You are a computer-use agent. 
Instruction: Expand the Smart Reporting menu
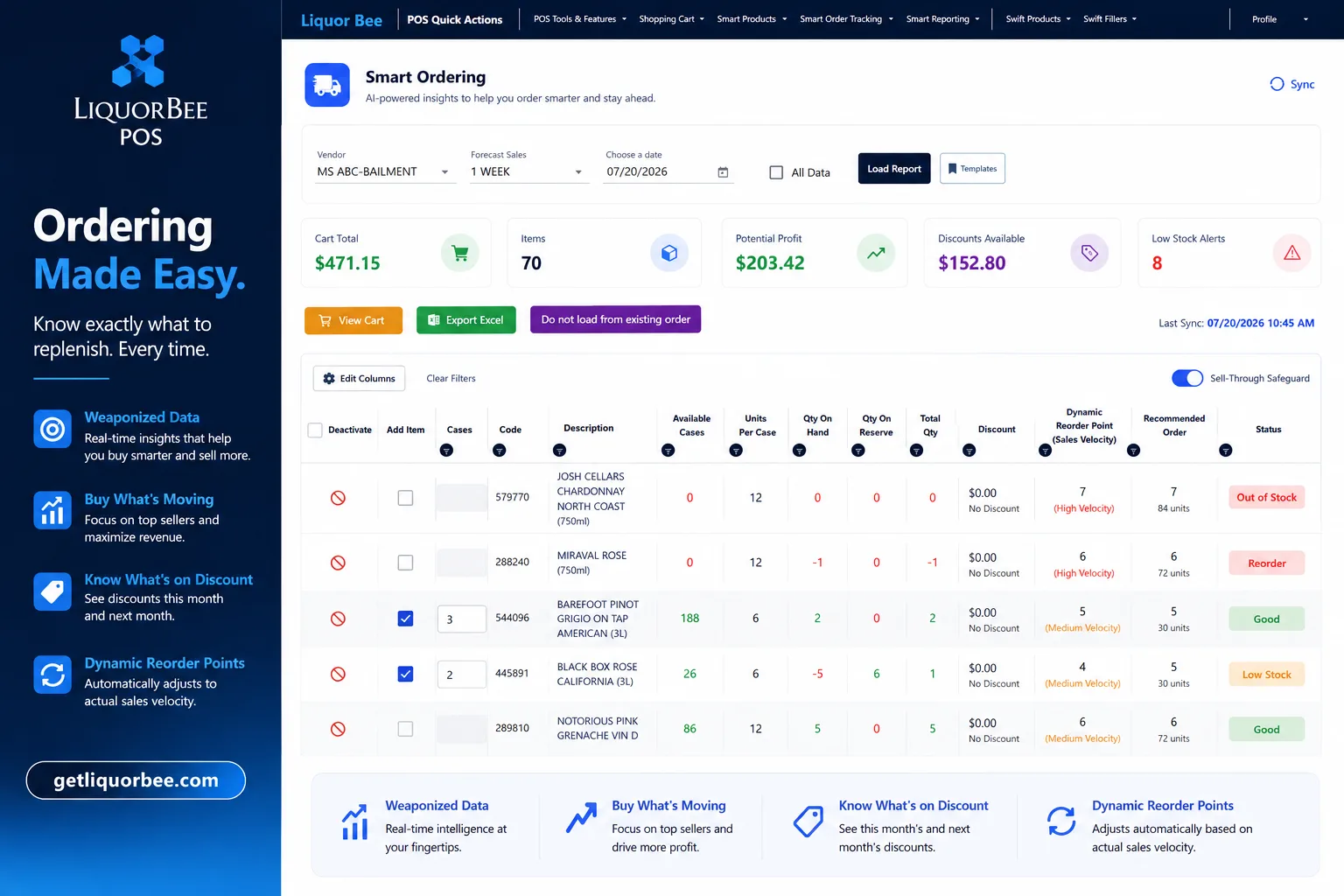[x=943, y=19]
